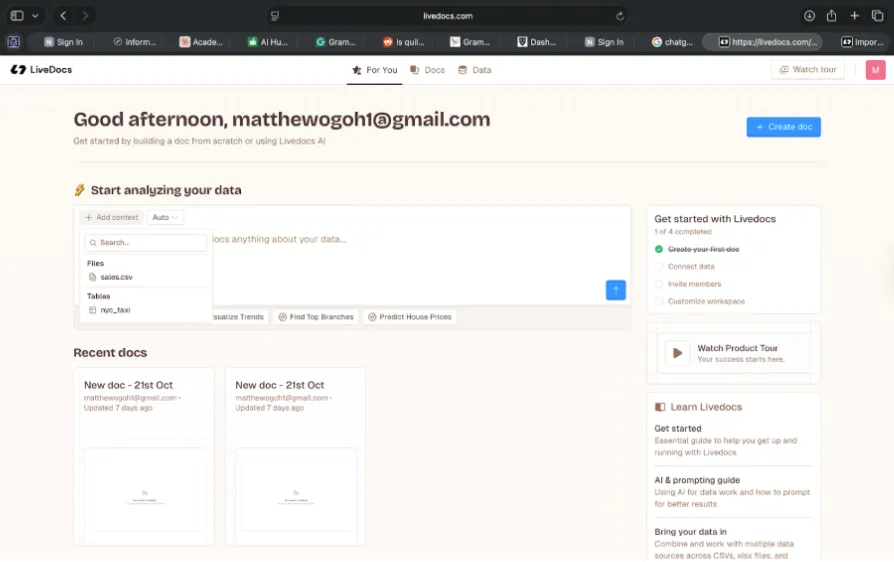The height and width of the screenshot is (562, 894).
Task: Go back with the browser back arrow
Action: point(63,16)
